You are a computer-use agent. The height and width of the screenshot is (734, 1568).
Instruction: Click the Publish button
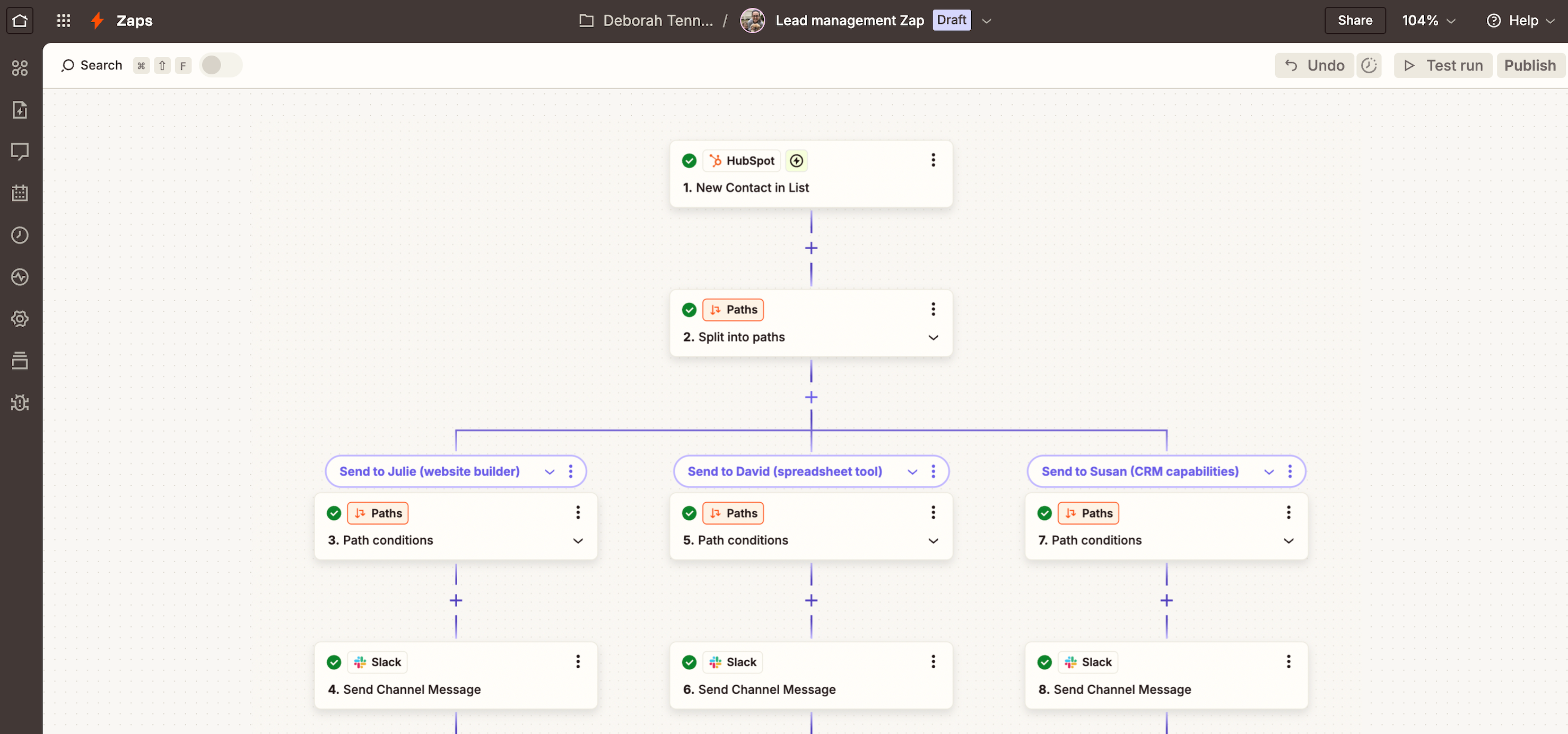point(1530,65)
